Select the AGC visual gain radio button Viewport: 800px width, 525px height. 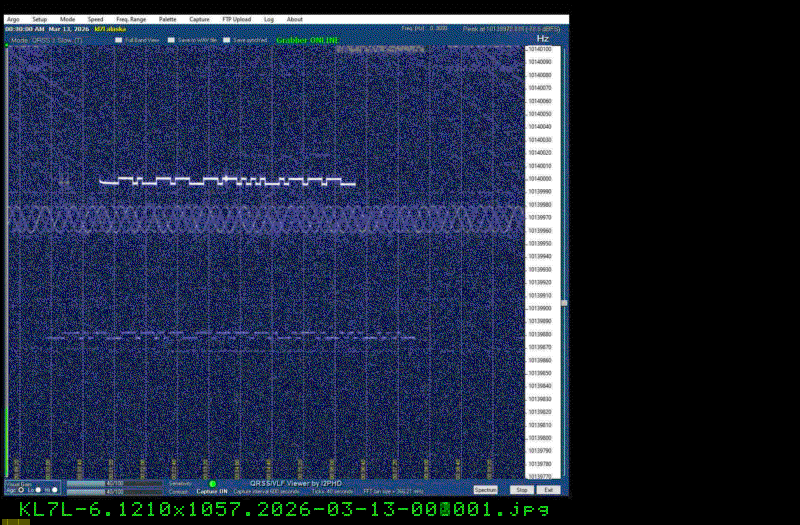coord(20,490)
